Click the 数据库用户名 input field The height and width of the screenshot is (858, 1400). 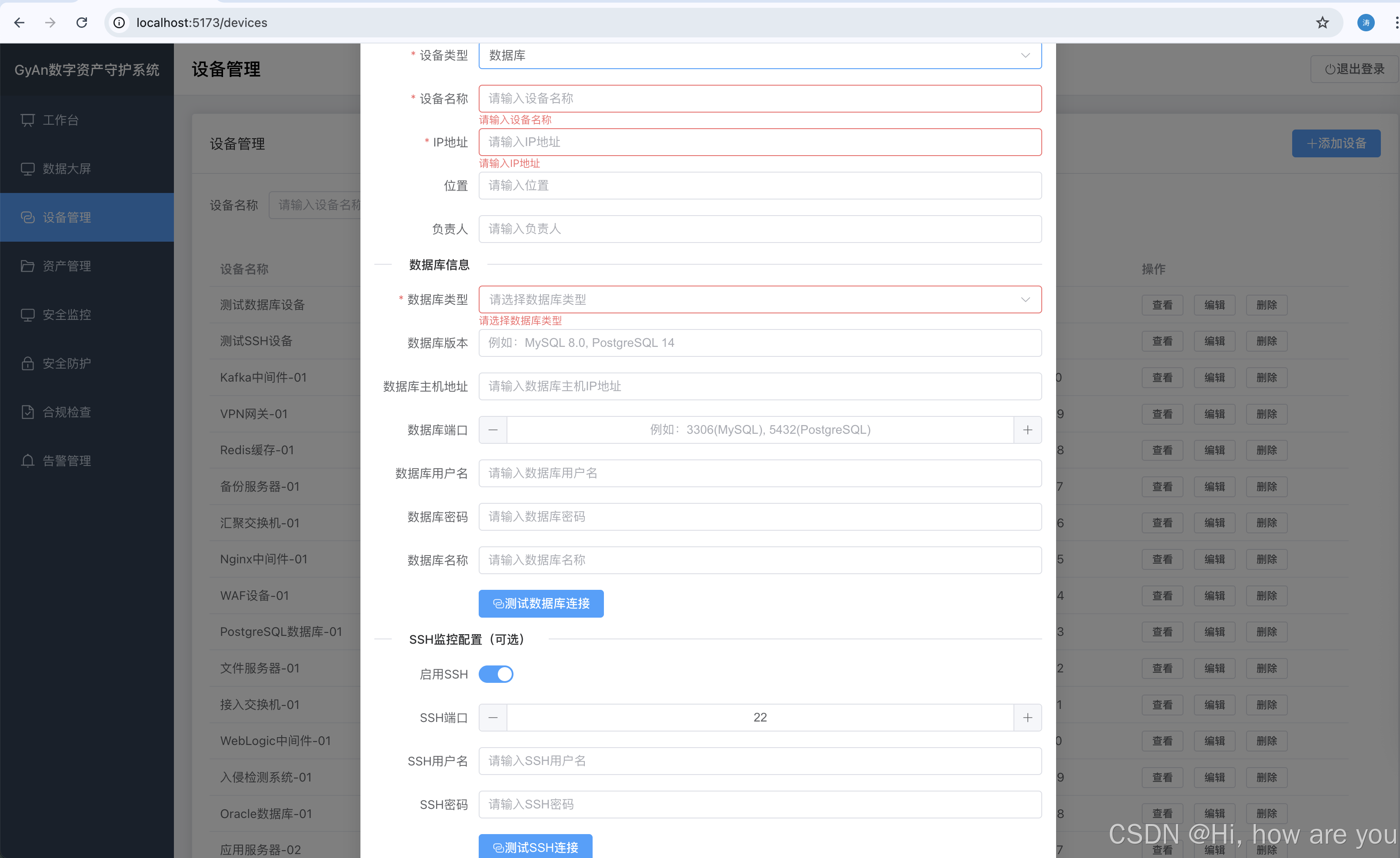[x=759, y=473]
